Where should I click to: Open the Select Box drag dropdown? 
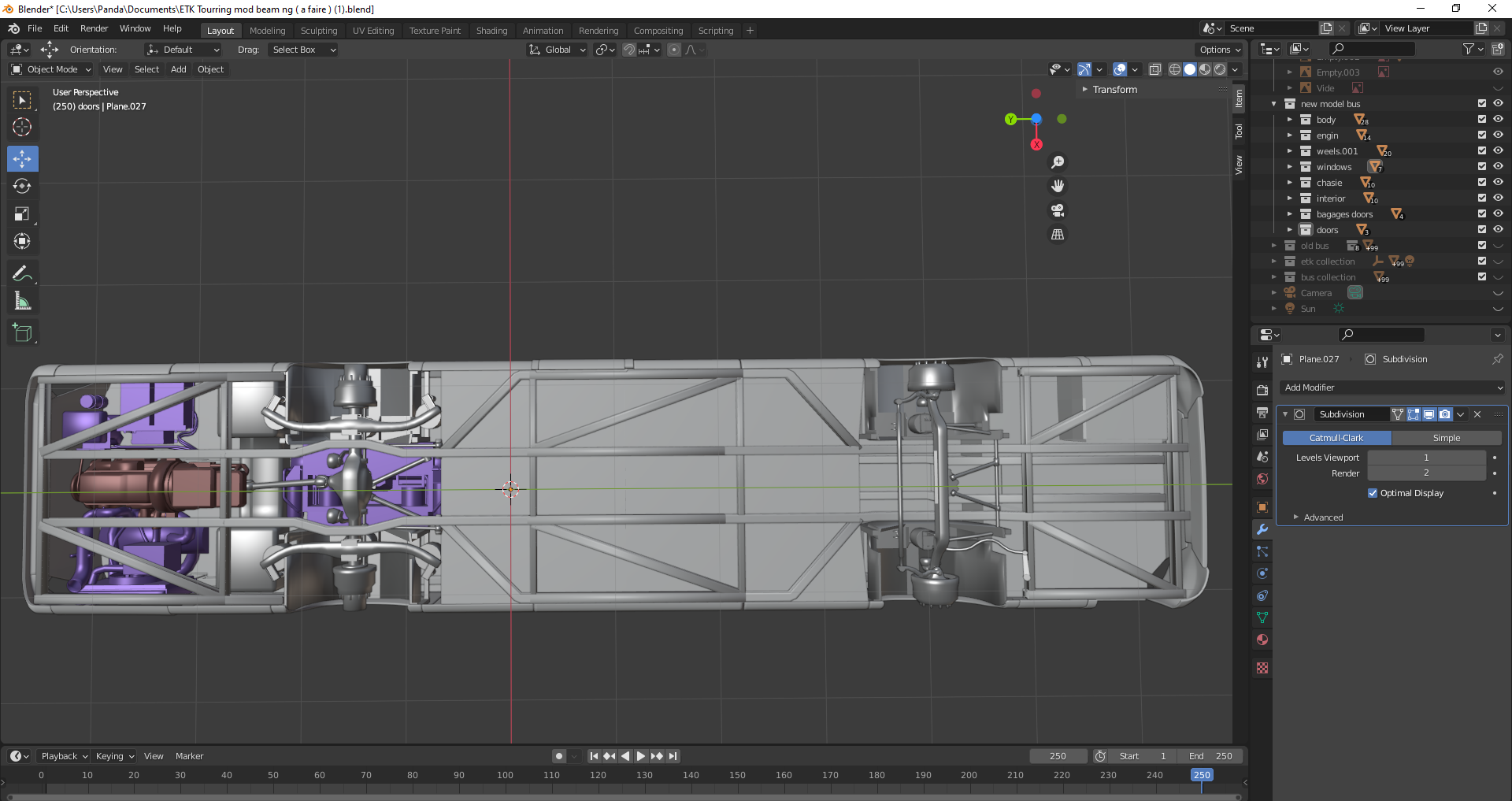coord(303,50)
